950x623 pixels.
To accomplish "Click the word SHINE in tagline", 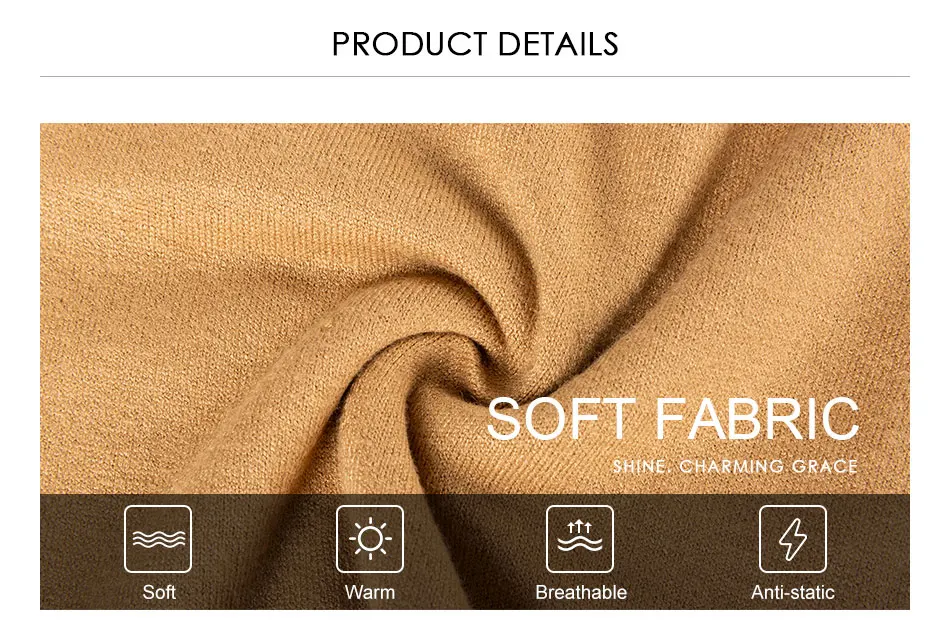I will point(641,467).
